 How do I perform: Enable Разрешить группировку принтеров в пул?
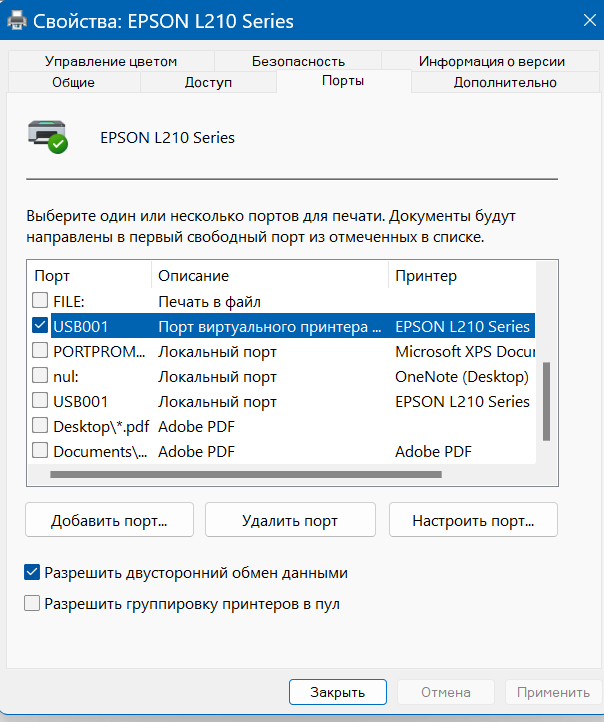click(32, 603)
